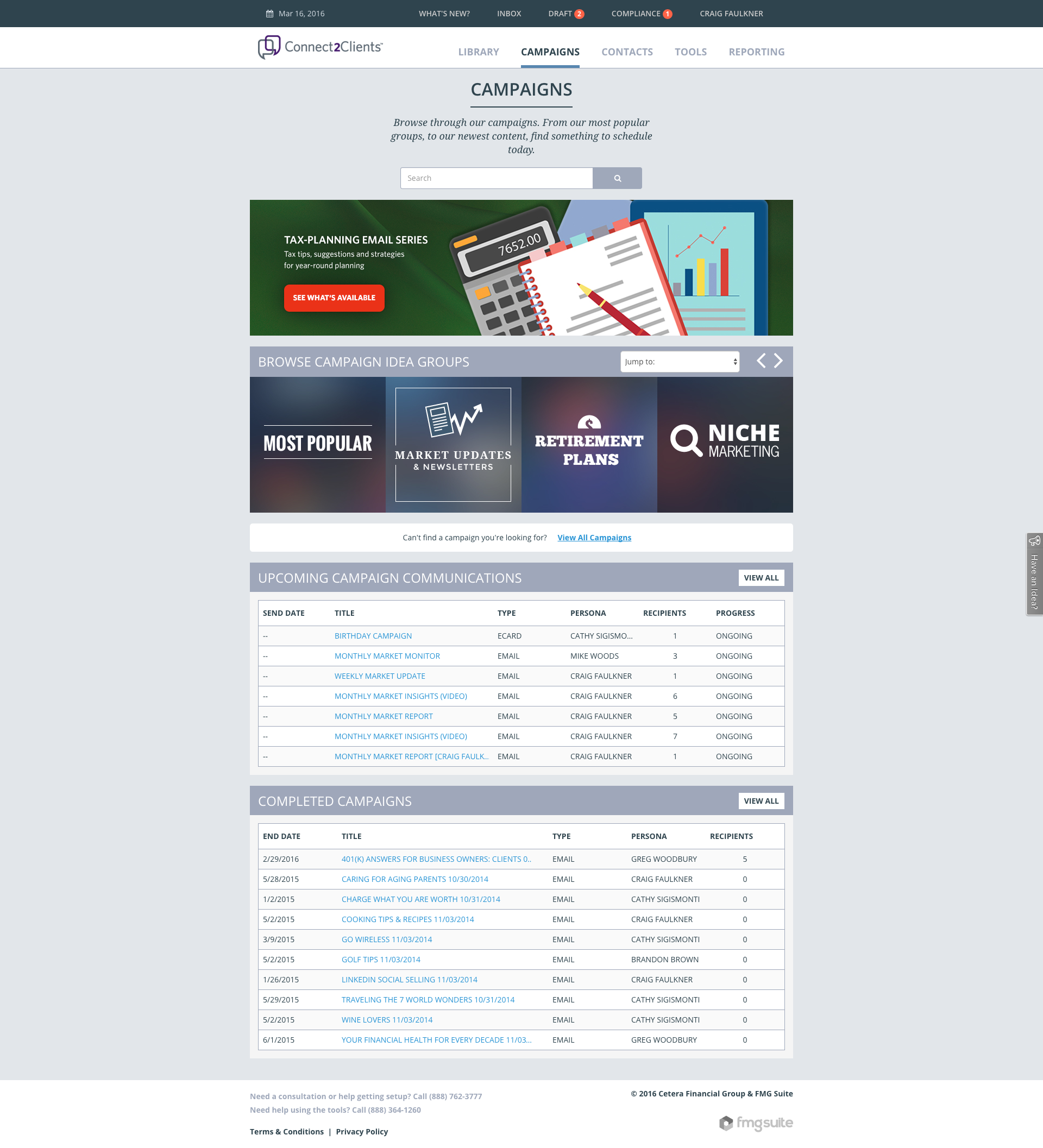Switch to the Contacts tab
1043x1148 pixels.
pos(626,52)
